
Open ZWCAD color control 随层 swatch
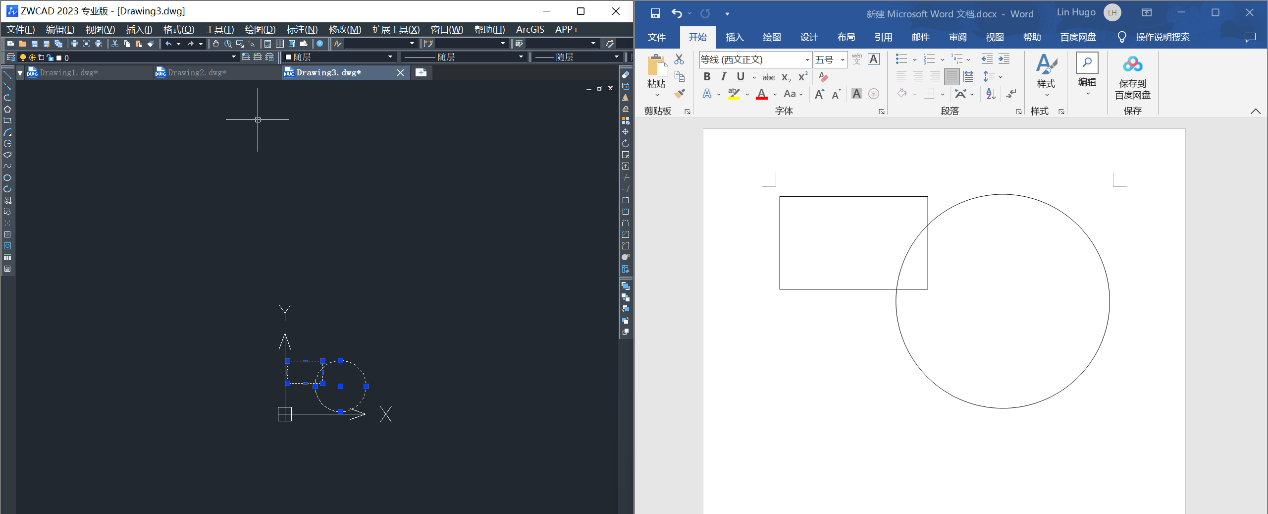(x=288, y=57)
